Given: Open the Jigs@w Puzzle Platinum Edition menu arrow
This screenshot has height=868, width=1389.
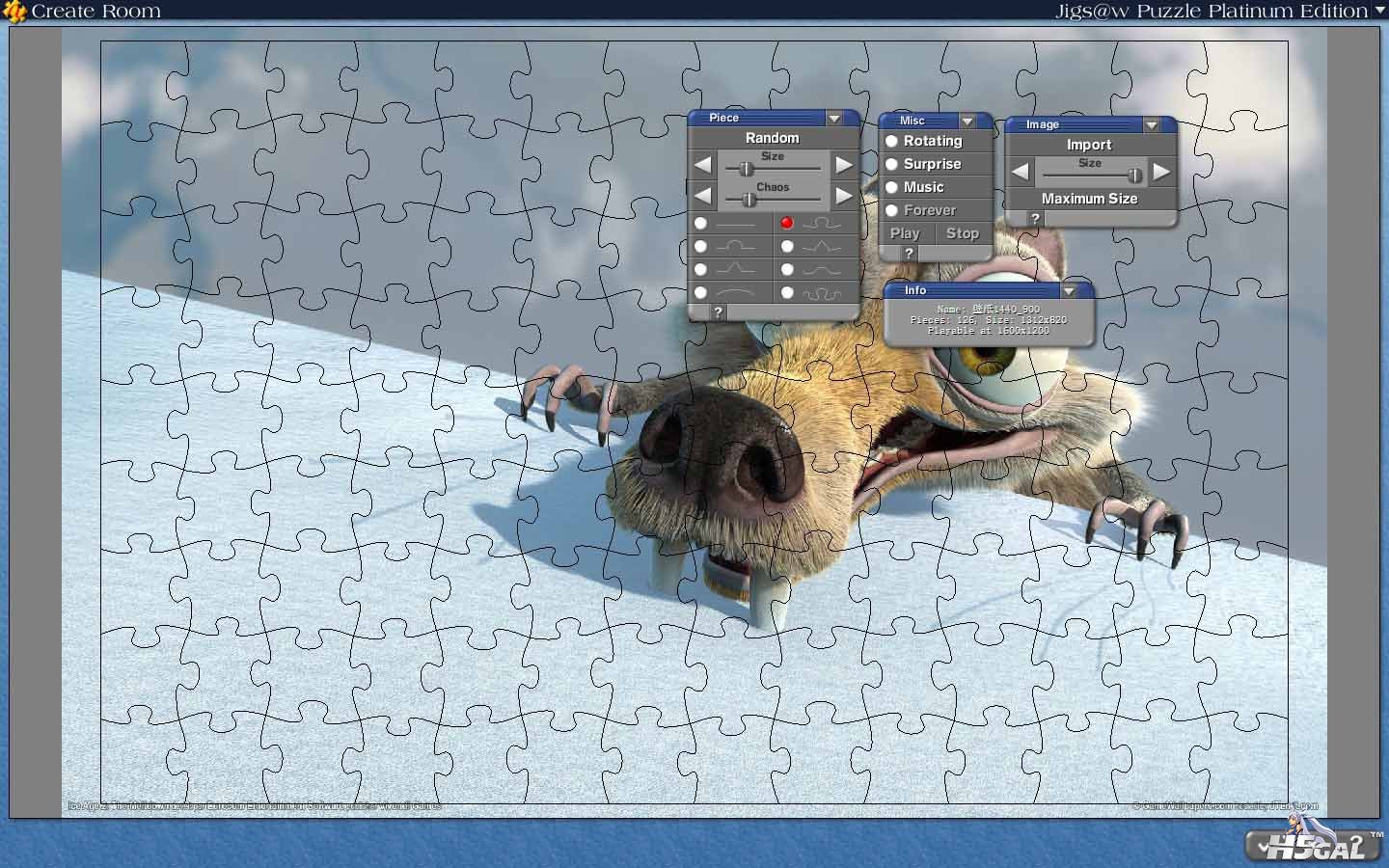Looking at the screenshot, I should 1379,11.
